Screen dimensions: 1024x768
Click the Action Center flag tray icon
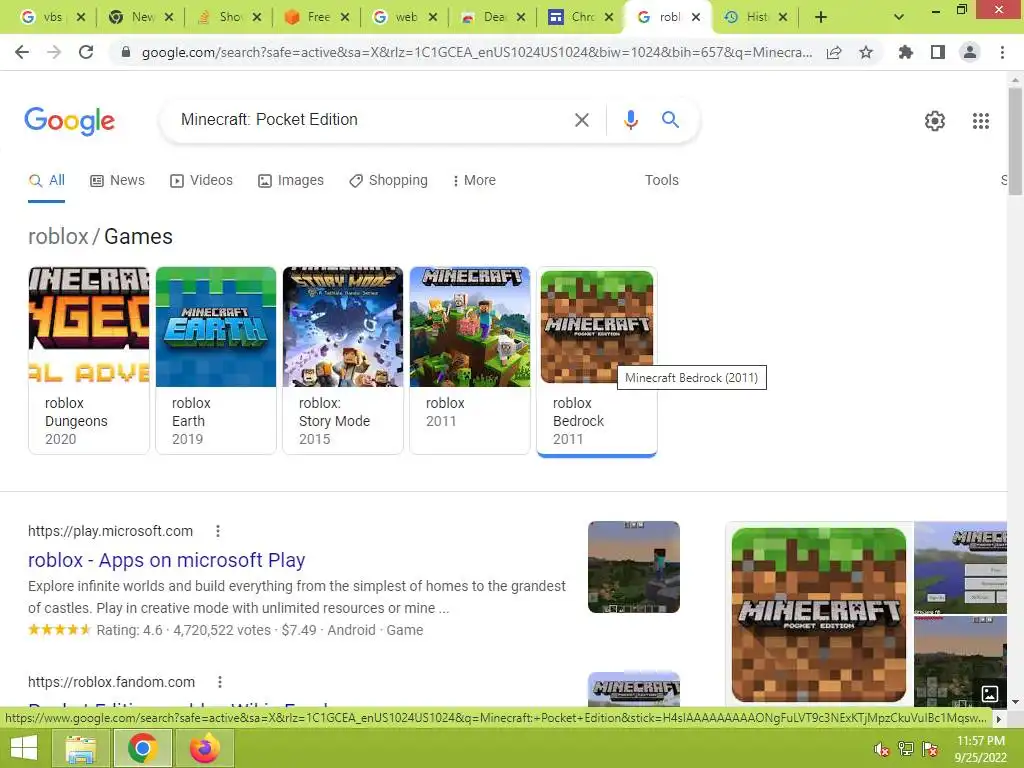[930, 748]
